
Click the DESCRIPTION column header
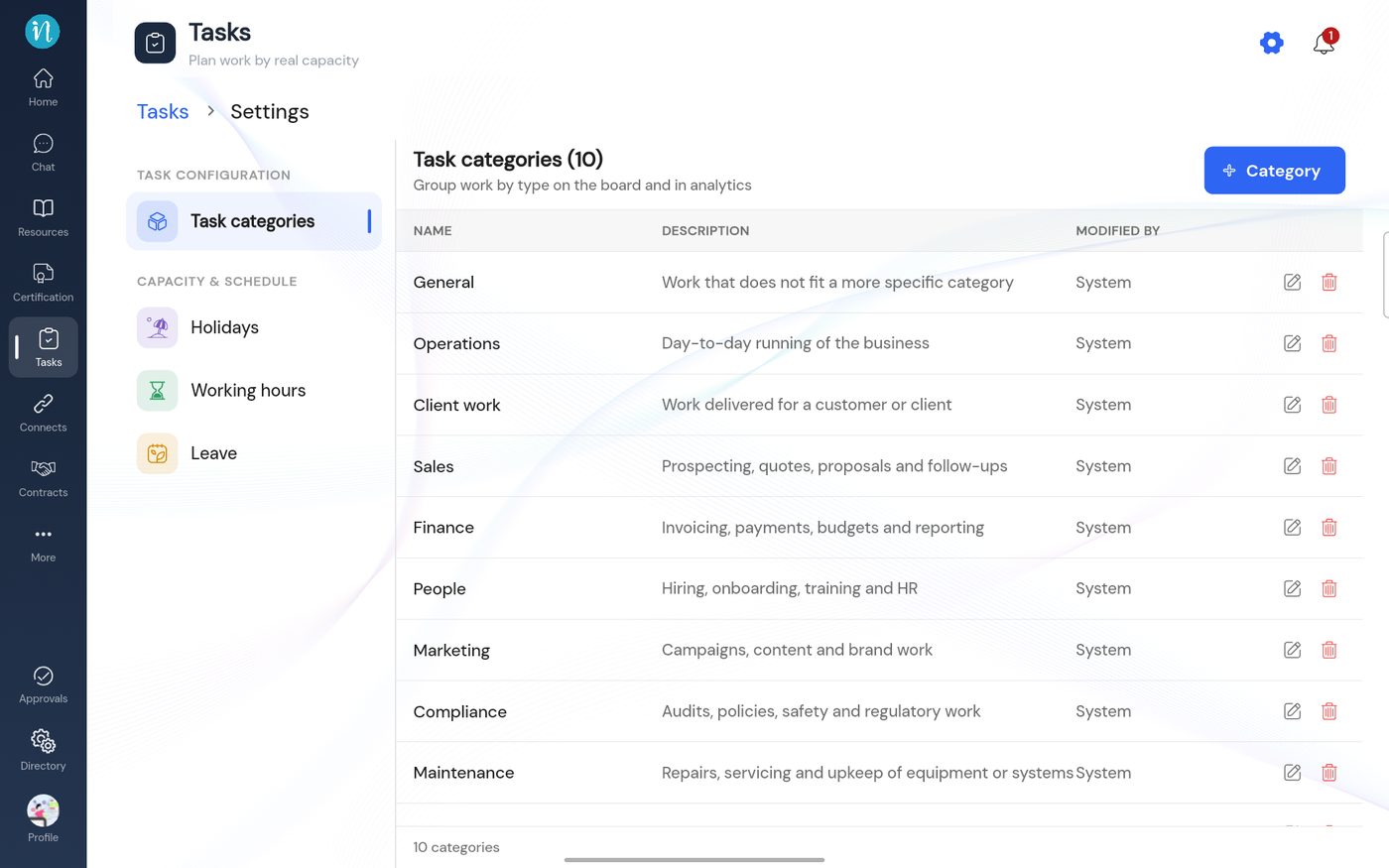[x=705, y=231]
